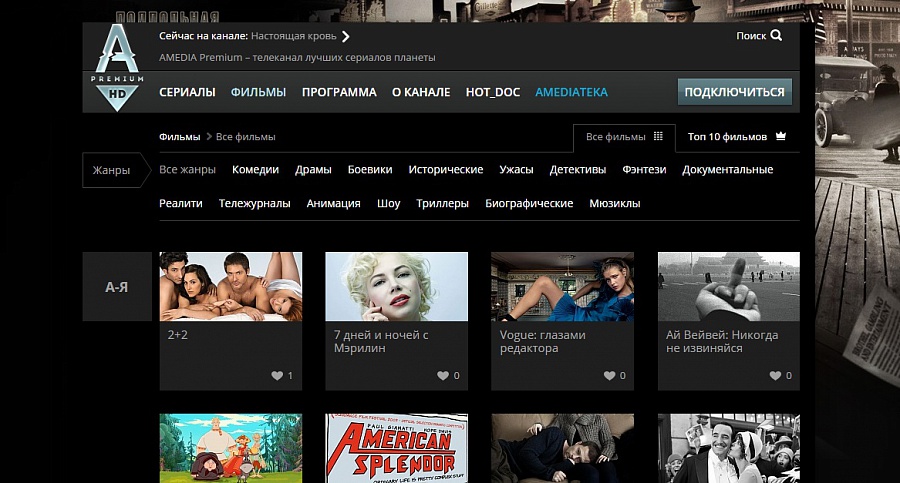Viewport: 900px width, 483px height.
Task: Filter films by Триллеры
Action: [x=443, y=203]
